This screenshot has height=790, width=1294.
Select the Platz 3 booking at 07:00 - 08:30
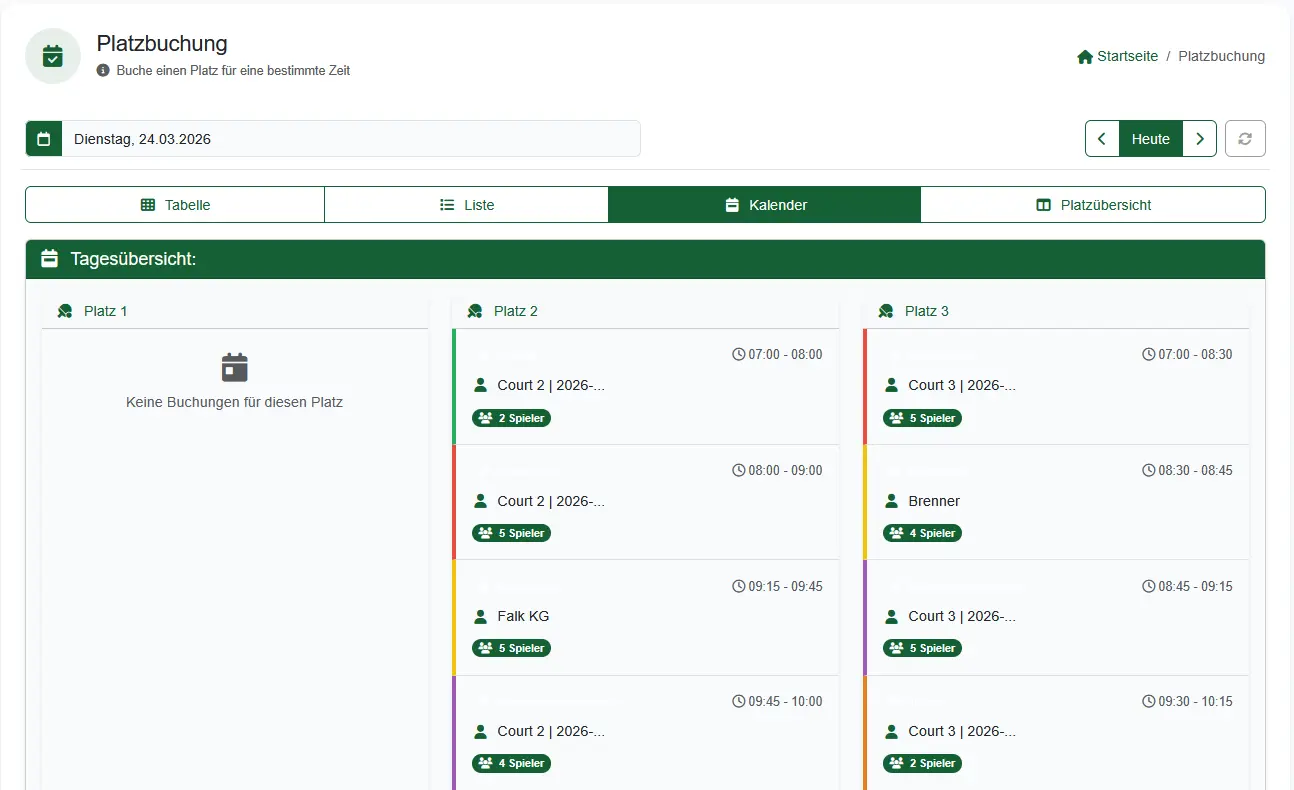(x=1056, y=386)
